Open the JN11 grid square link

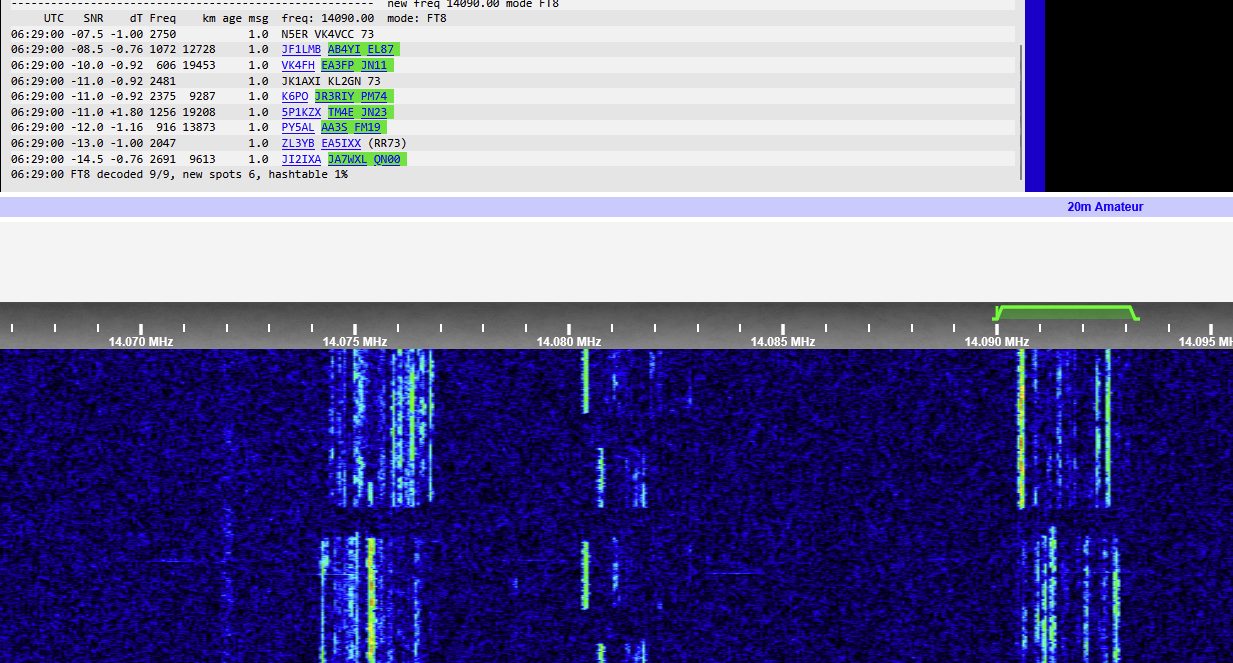coord(374,65)
